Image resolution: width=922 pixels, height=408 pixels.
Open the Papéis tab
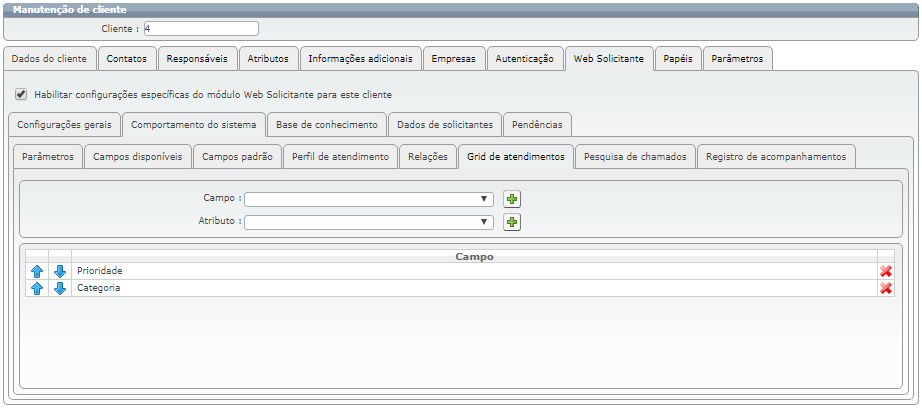click(x=678, y=59)
